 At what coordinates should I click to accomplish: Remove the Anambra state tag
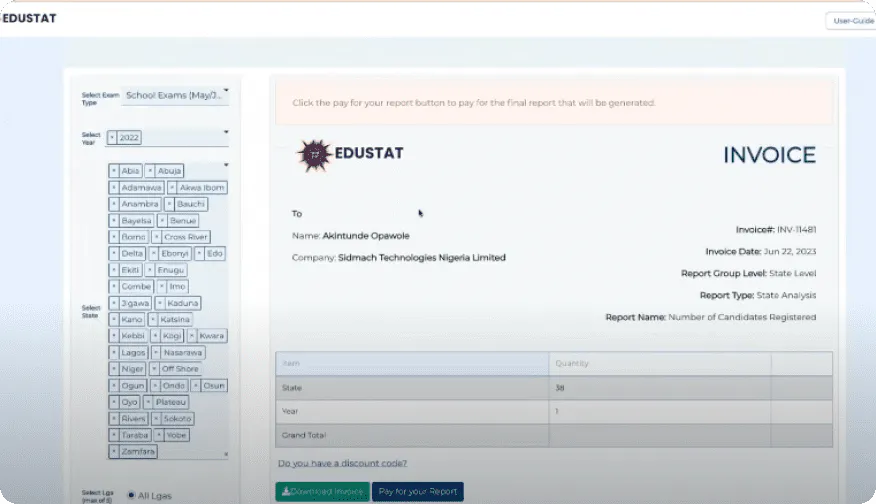[x=114, y=204]
